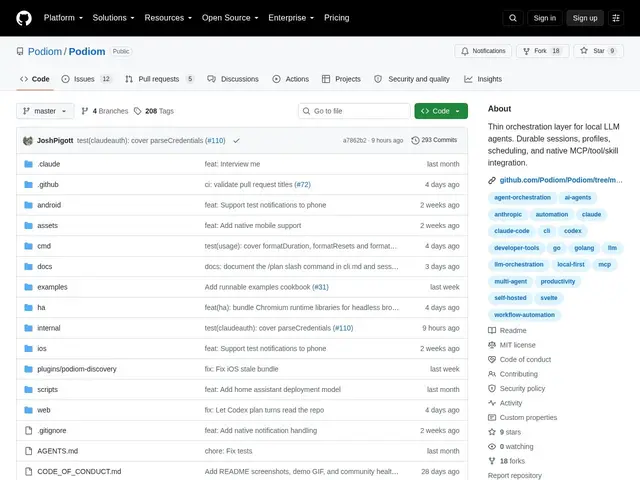Click the workflow-automation topic tag
This screenshot has width=640, height=480.
[524, 315]
